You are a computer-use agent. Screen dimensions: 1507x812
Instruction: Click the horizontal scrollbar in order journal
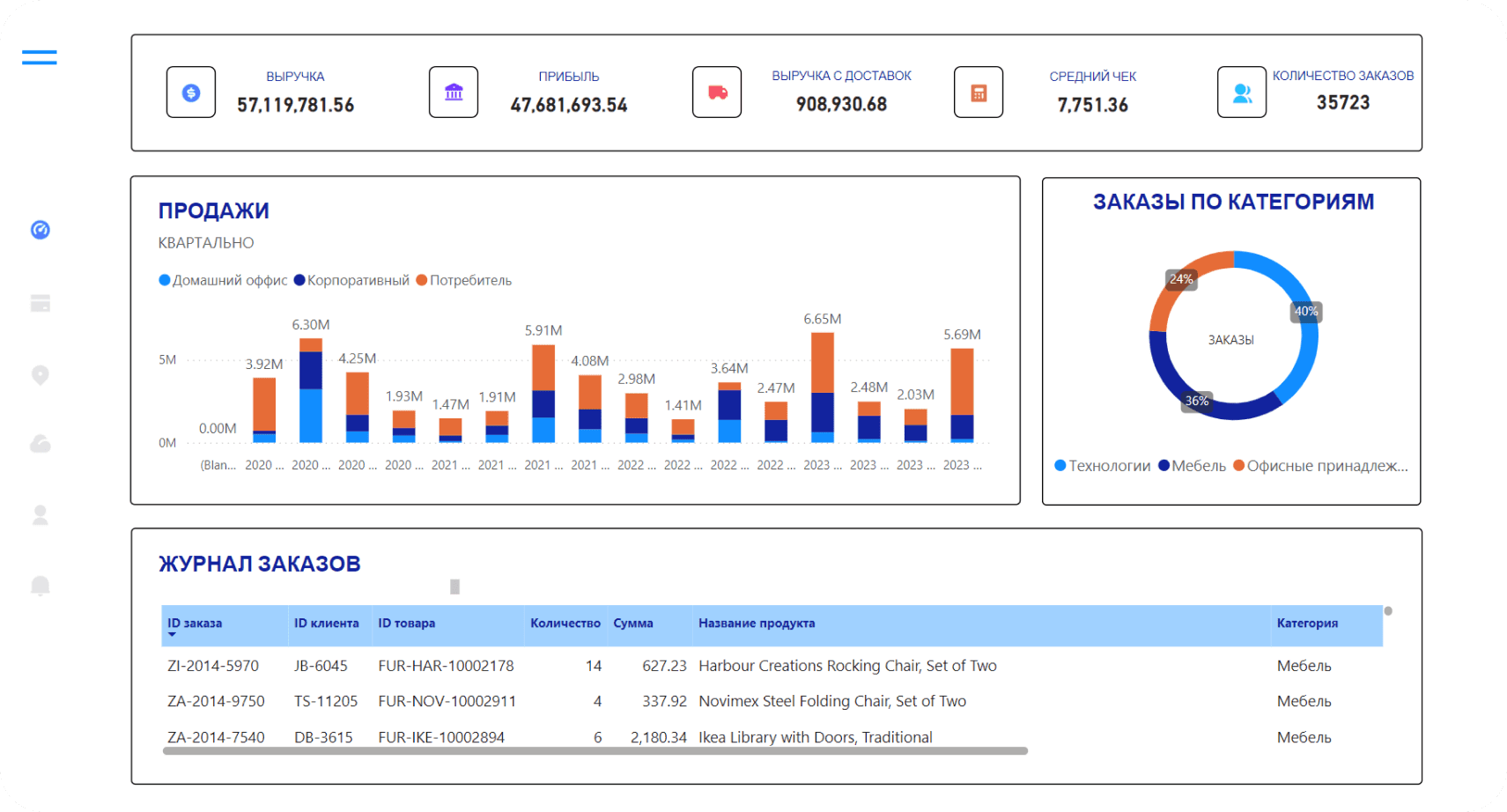click(595, 751)
